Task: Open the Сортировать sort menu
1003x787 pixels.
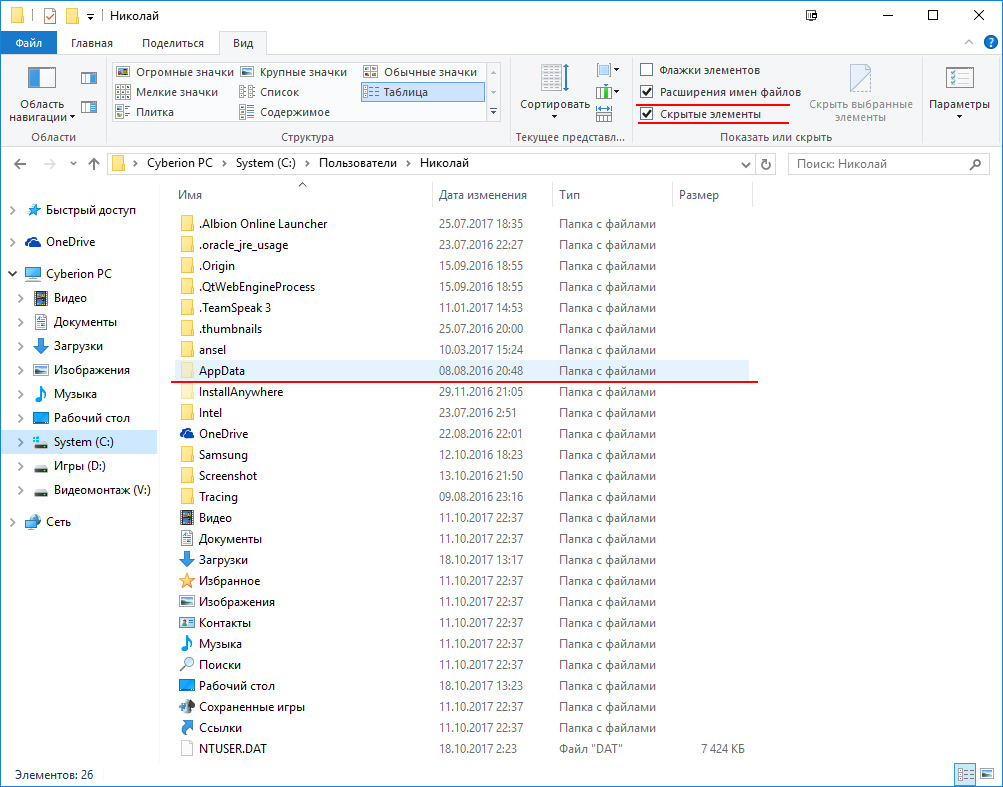Action: coord(555,91)
